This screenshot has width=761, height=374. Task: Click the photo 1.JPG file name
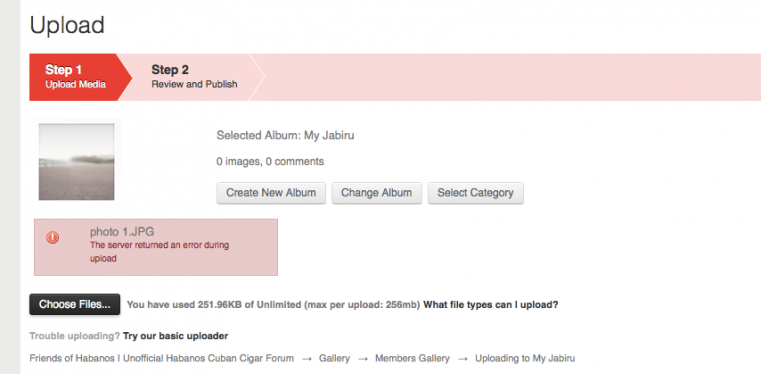coord(122,232)
